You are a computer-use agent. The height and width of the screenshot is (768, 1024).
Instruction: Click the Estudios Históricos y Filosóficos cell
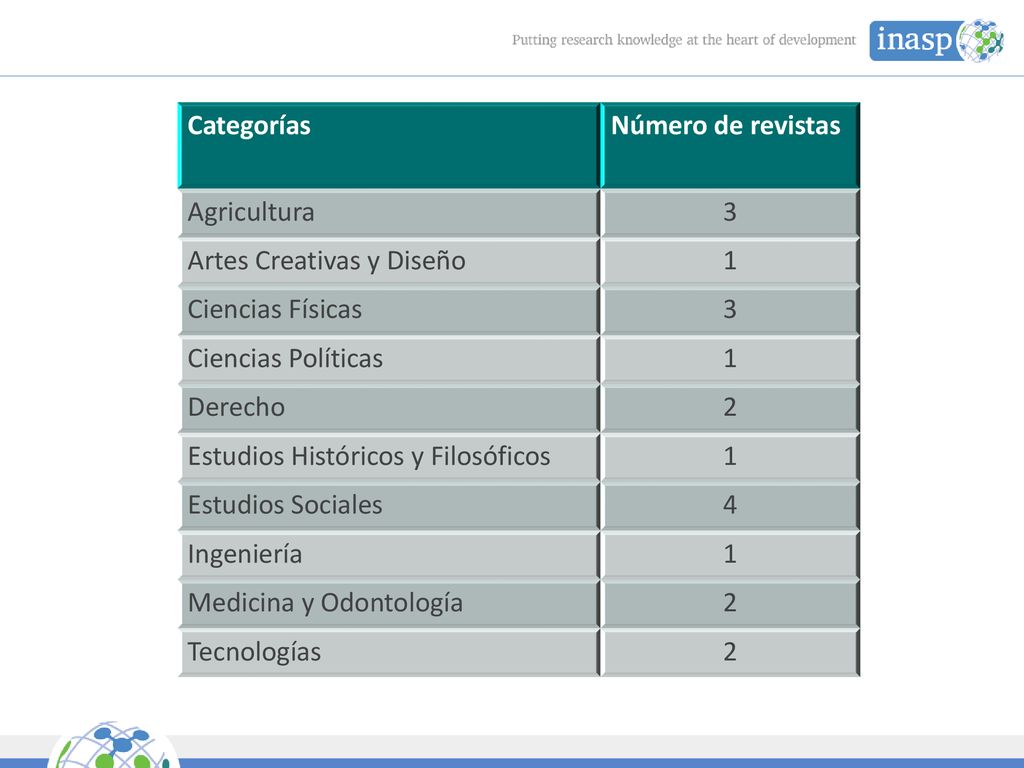point(389,456)
